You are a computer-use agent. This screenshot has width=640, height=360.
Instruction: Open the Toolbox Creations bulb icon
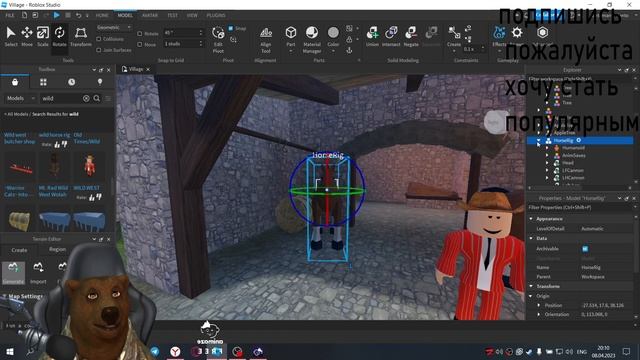[x=100, y=82]
